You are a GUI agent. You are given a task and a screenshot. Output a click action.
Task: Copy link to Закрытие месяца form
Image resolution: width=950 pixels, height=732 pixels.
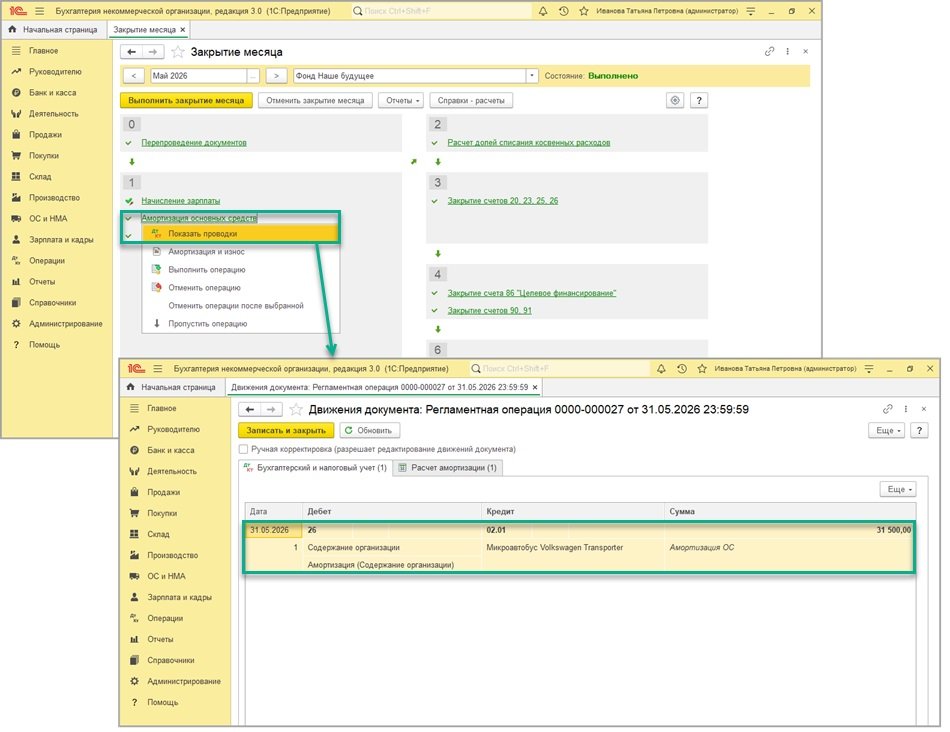click(769, 52)
